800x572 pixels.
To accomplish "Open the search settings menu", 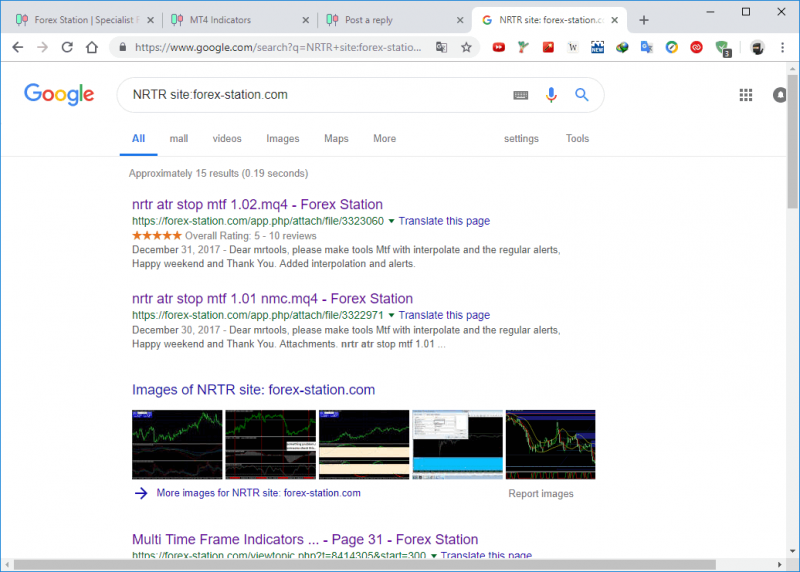I will click(521, 139).
